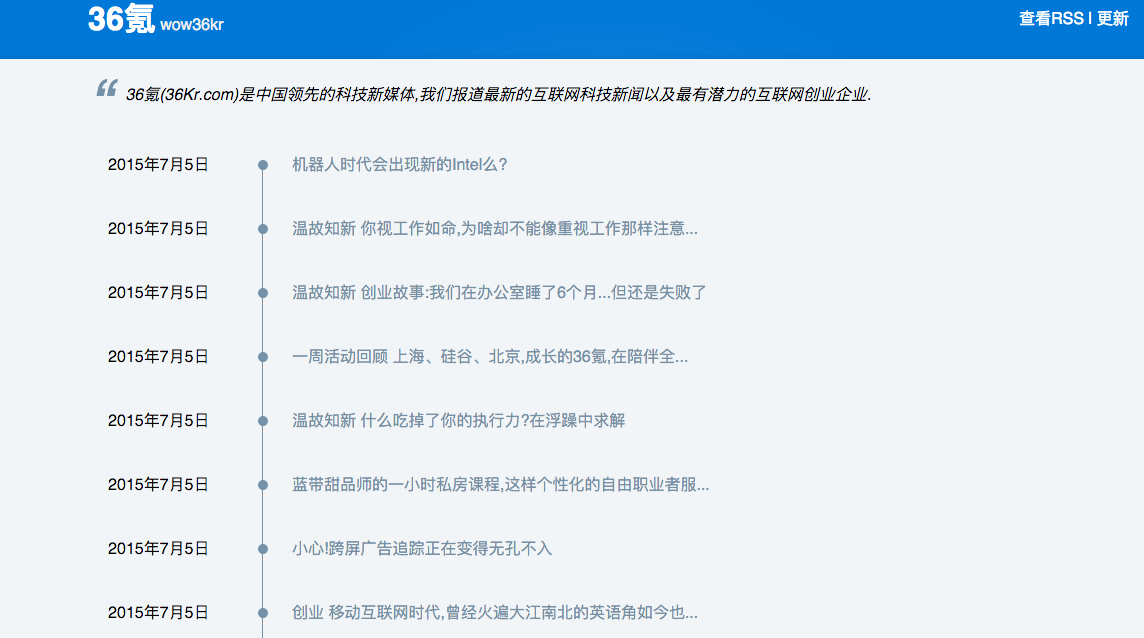Viewport: 1144px width, 638px height.
Task: Open the wow36kr account name
Action: pyautogui.click(x=192, y=25)
